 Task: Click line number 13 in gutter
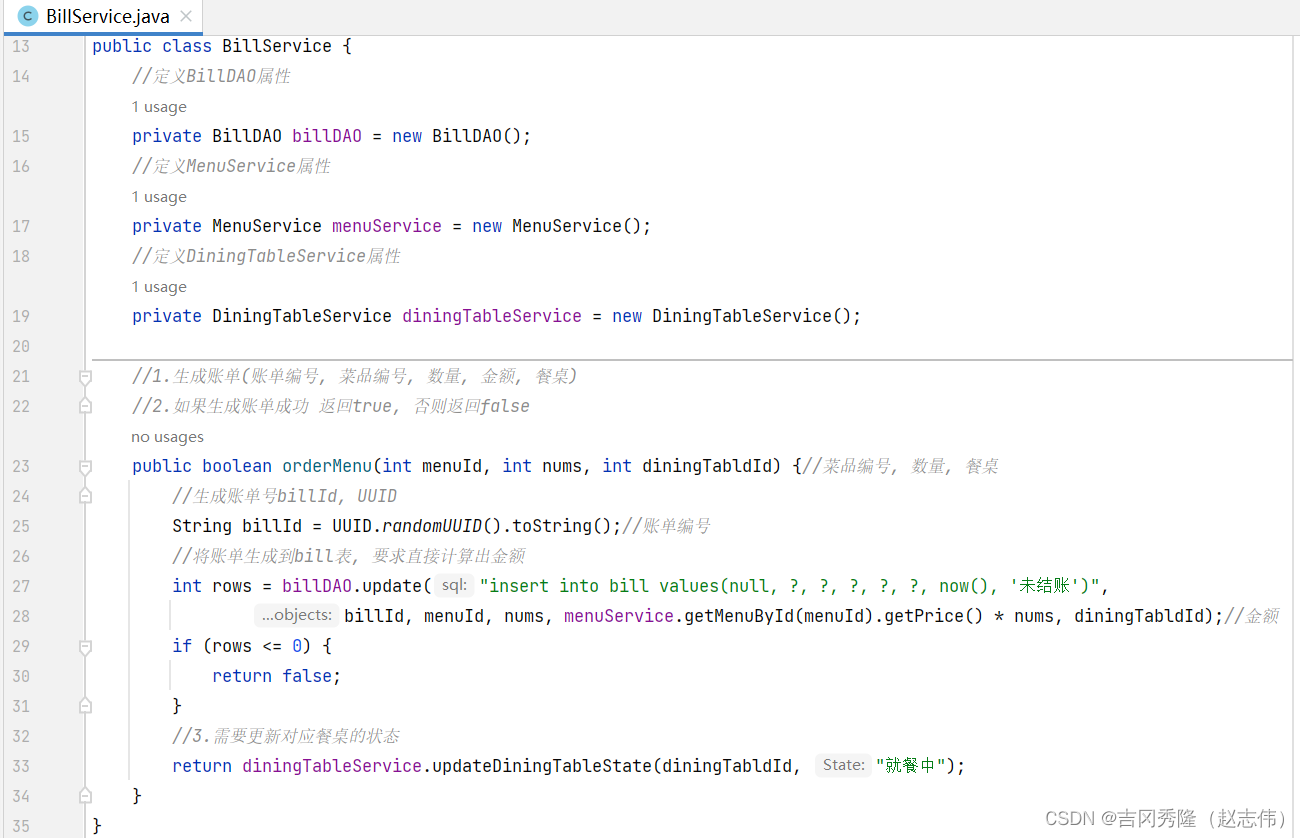[21, 46]
